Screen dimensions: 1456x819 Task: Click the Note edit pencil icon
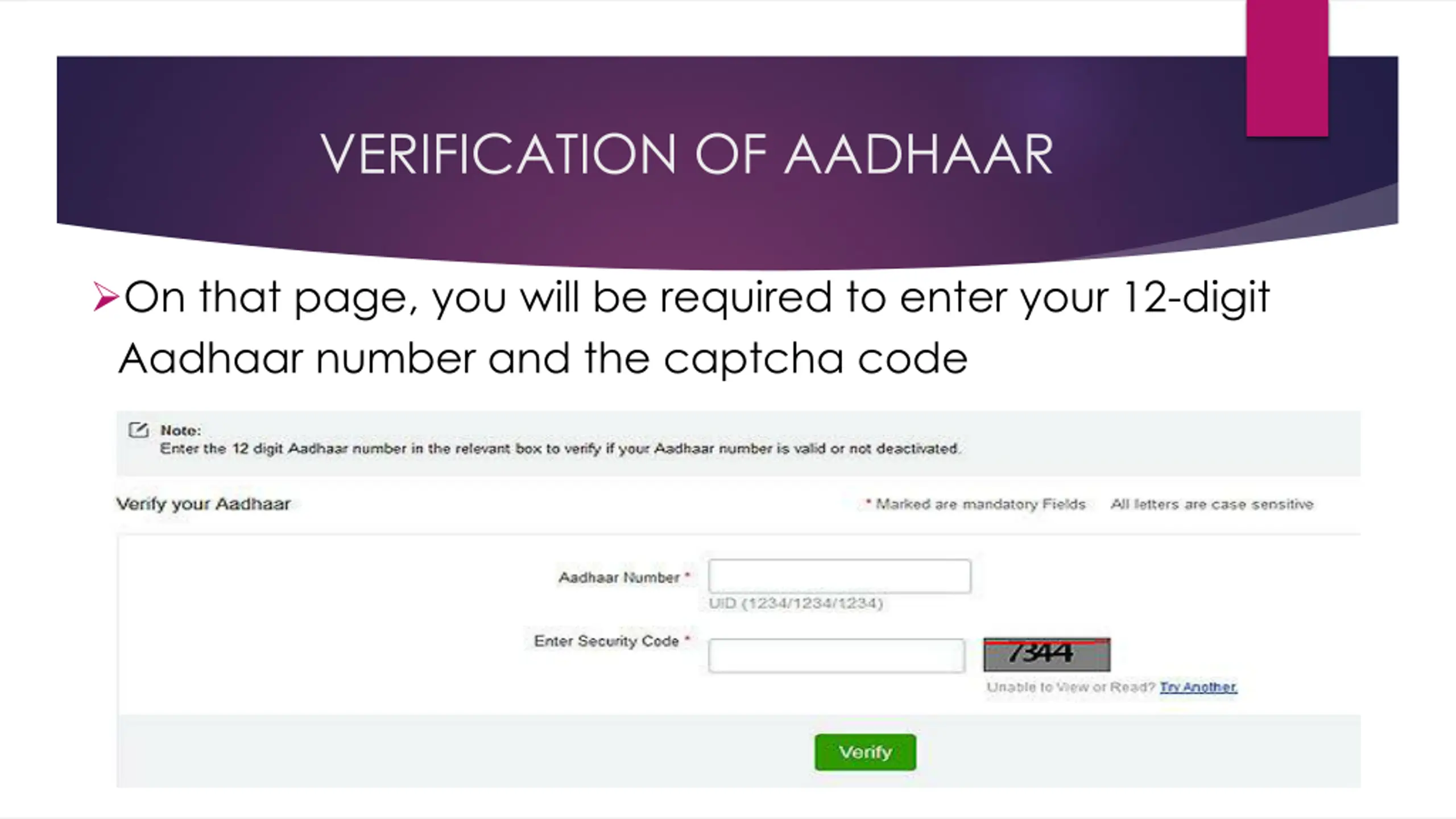(138, 430)
